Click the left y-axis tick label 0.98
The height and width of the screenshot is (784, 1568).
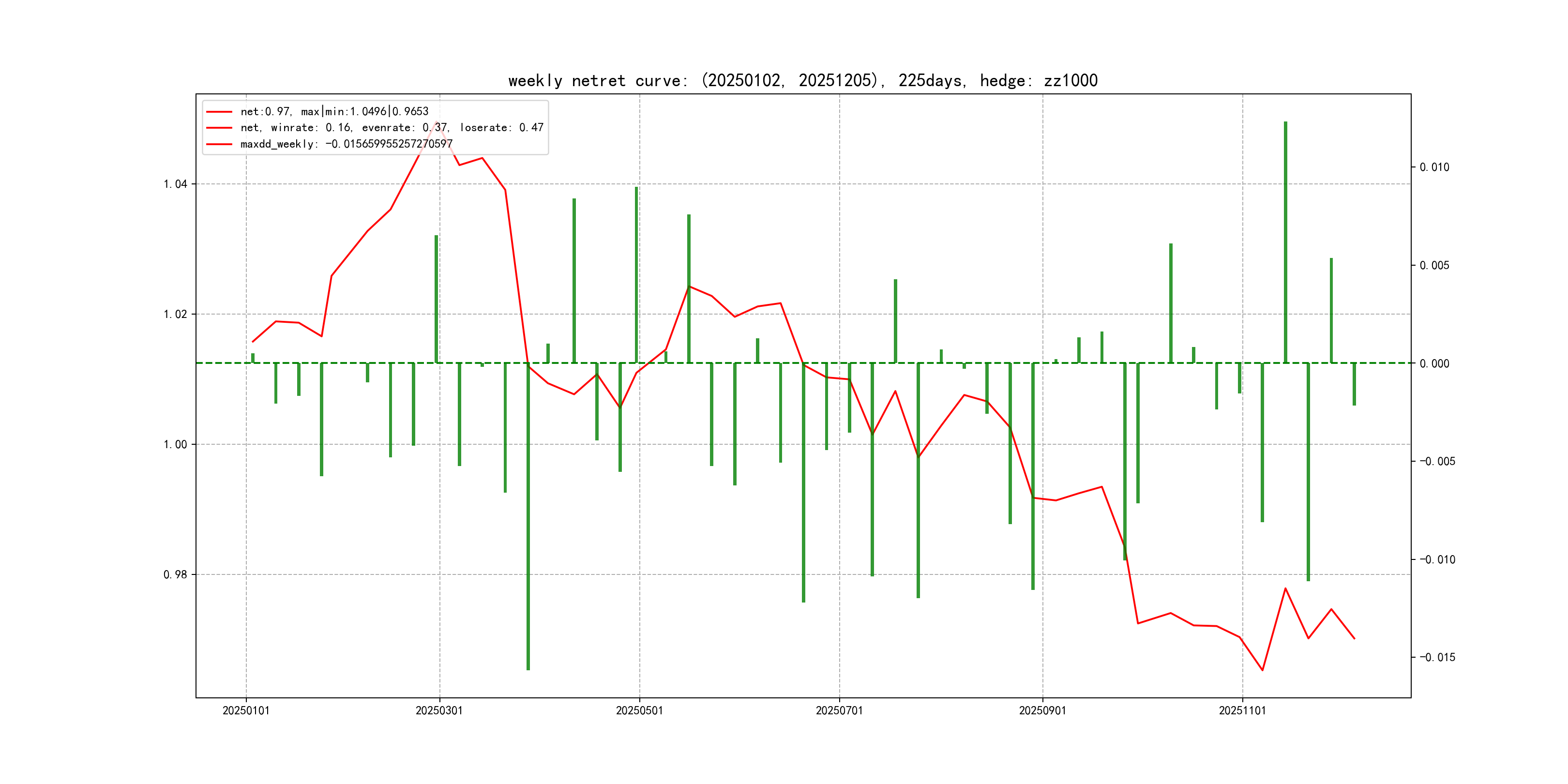175,574
